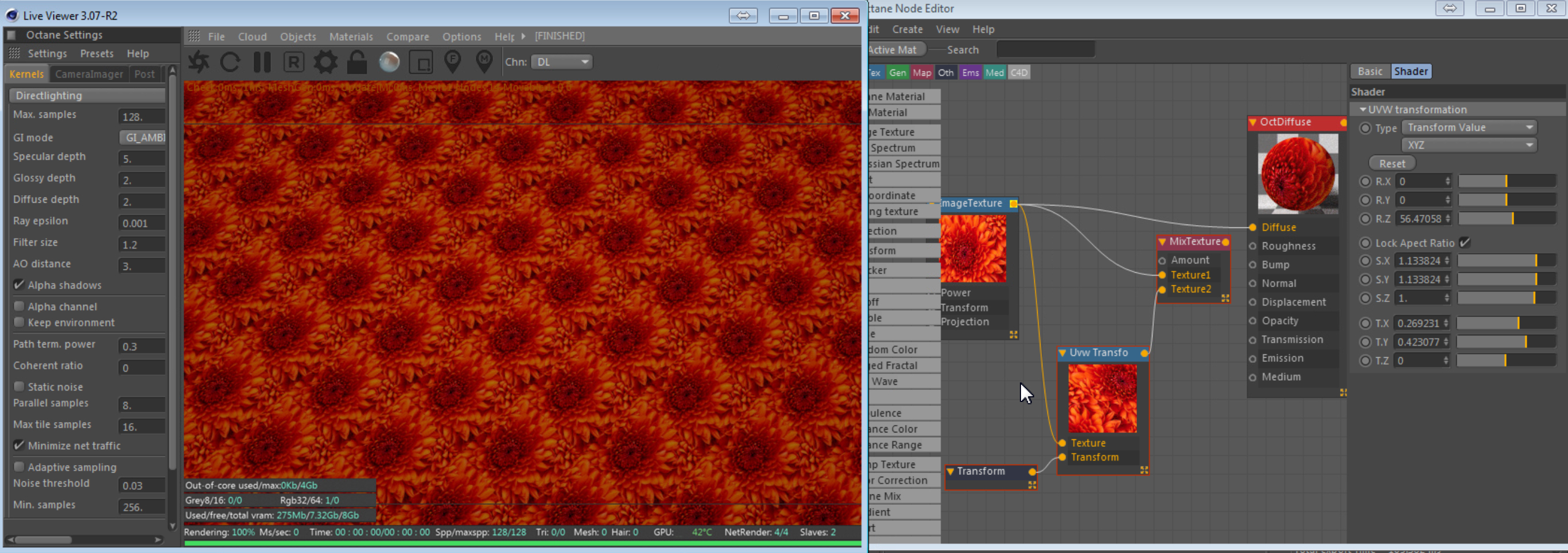Open the XYZ rotation order dropdown
The height and width of the screenshot is (553, 1568).
click(x=1469, y=145)
